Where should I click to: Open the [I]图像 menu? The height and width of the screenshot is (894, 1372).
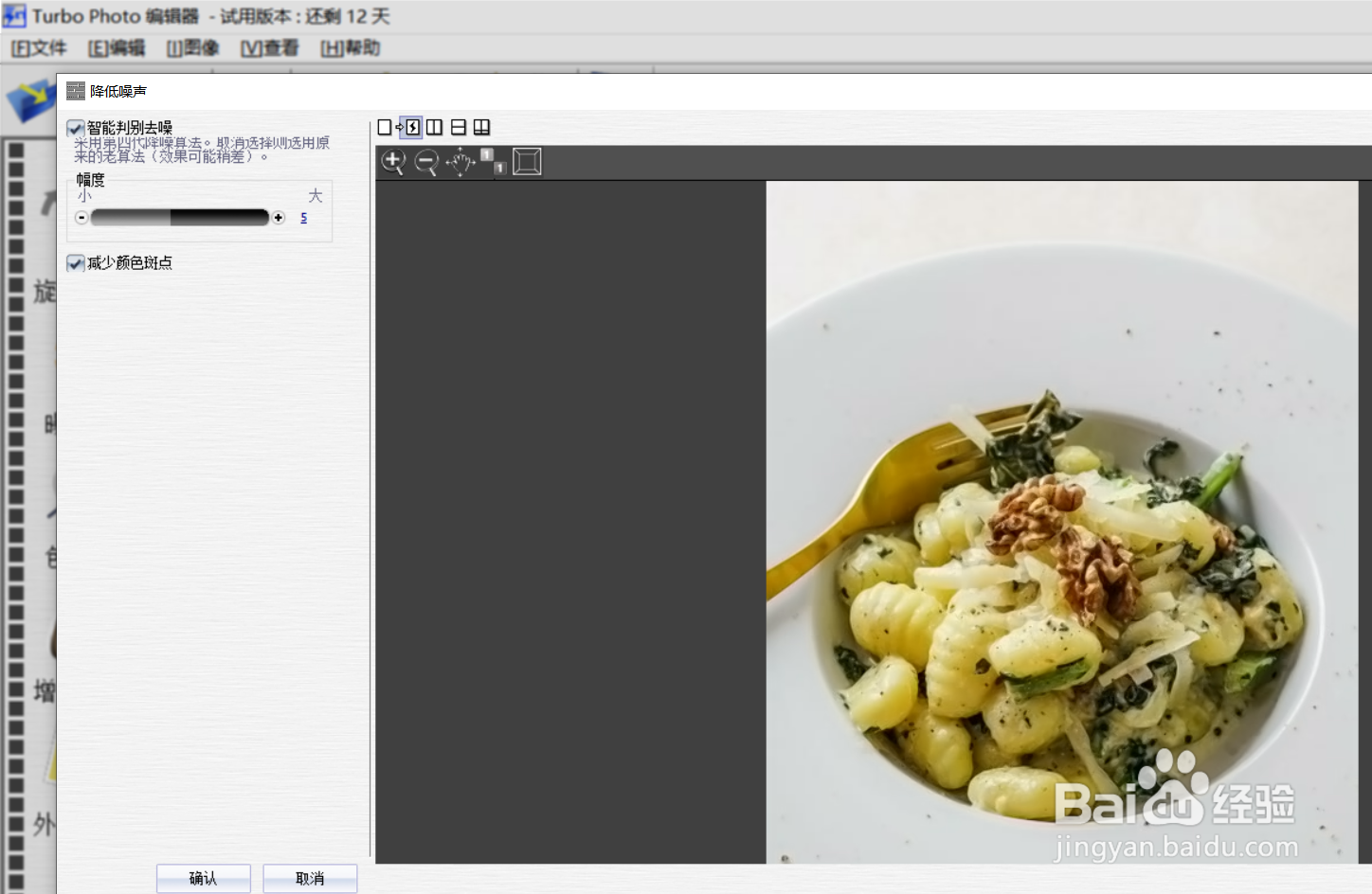pos(192,48)
